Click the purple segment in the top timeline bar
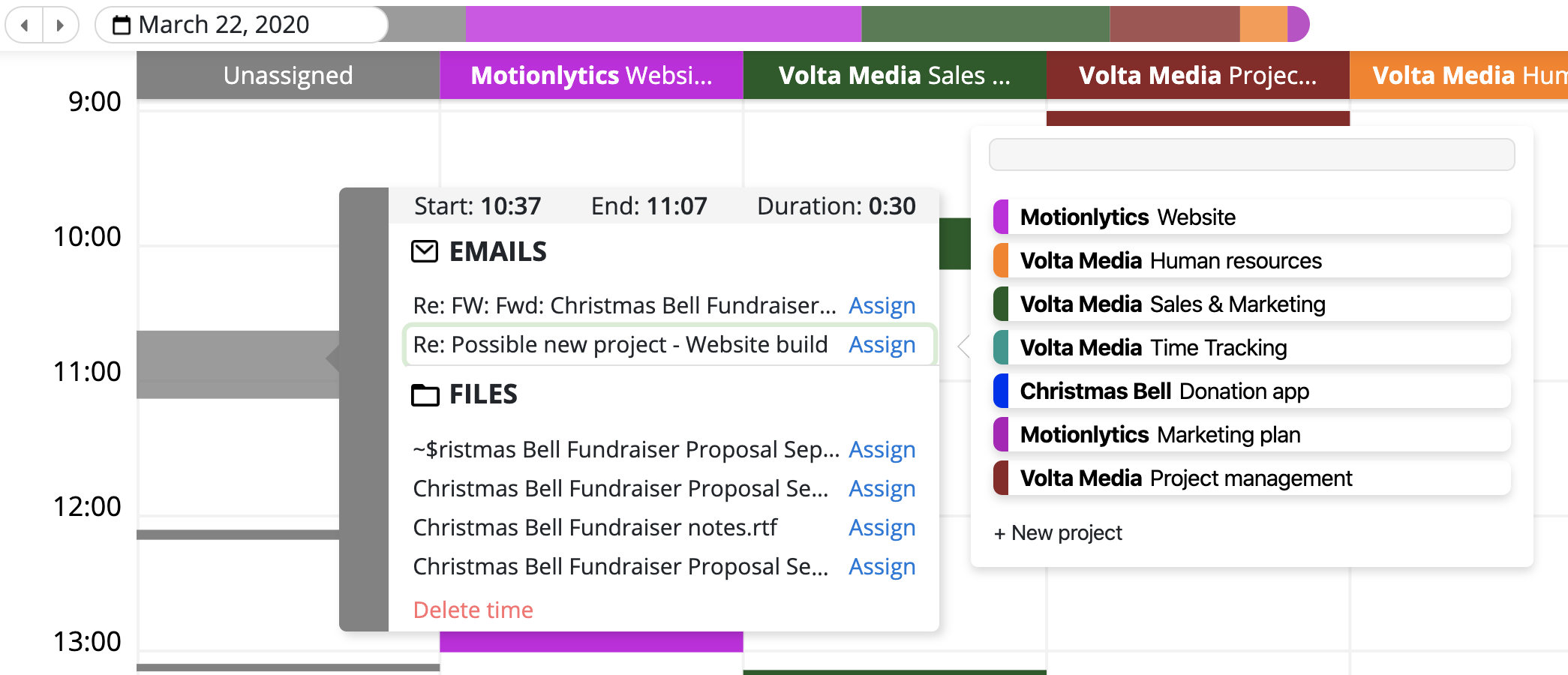This screenshot has height=675, width=1568. click(663, 24)
